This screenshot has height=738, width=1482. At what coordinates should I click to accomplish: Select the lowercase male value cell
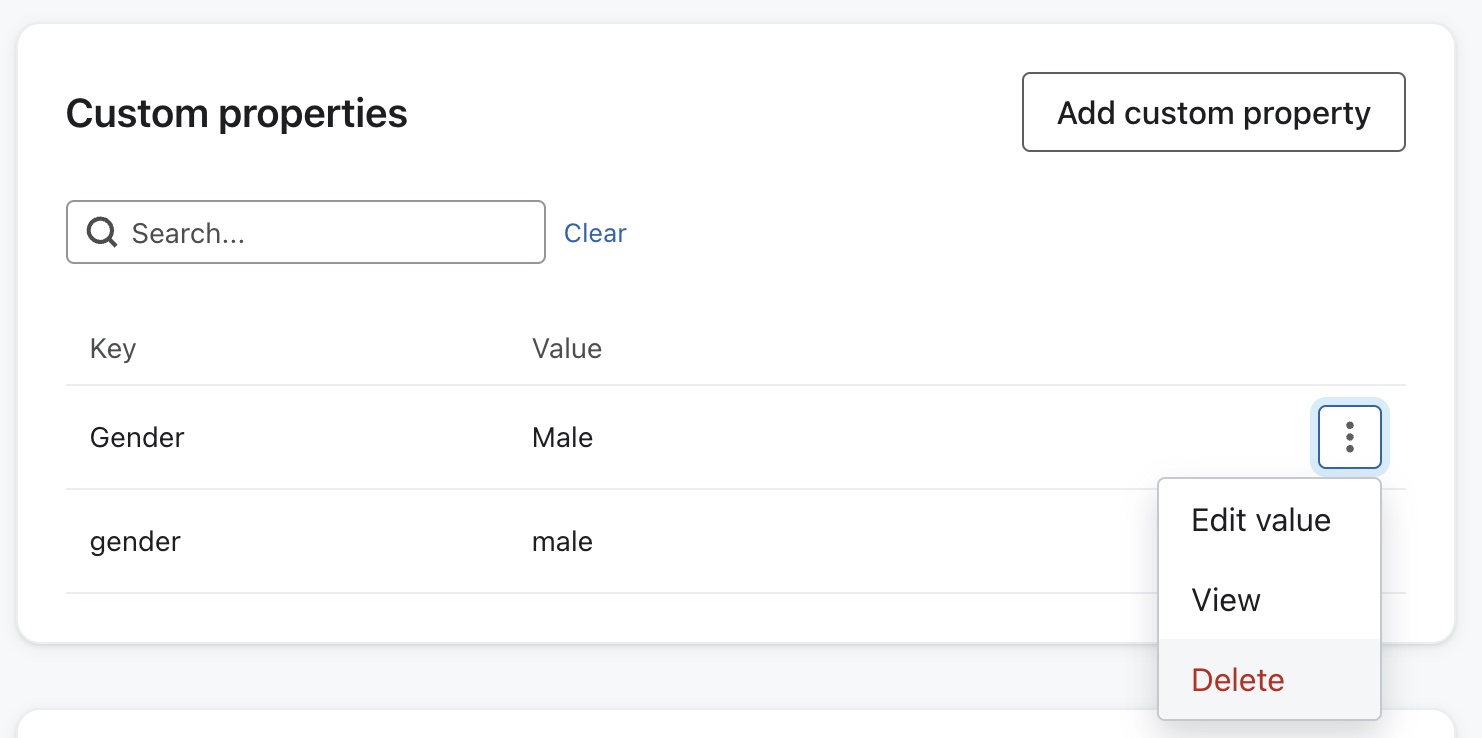tap(562, 541)
